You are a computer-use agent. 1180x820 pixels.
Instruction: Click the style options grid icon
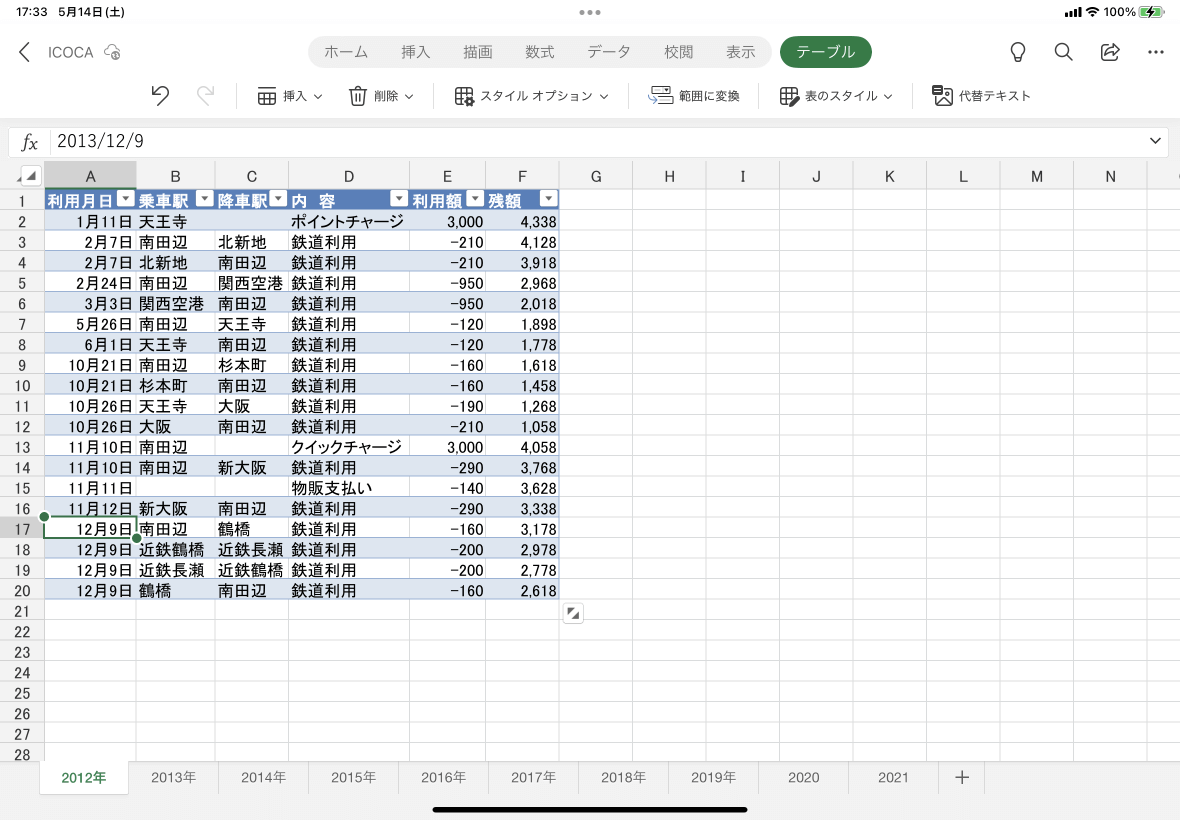coord(464,96)
